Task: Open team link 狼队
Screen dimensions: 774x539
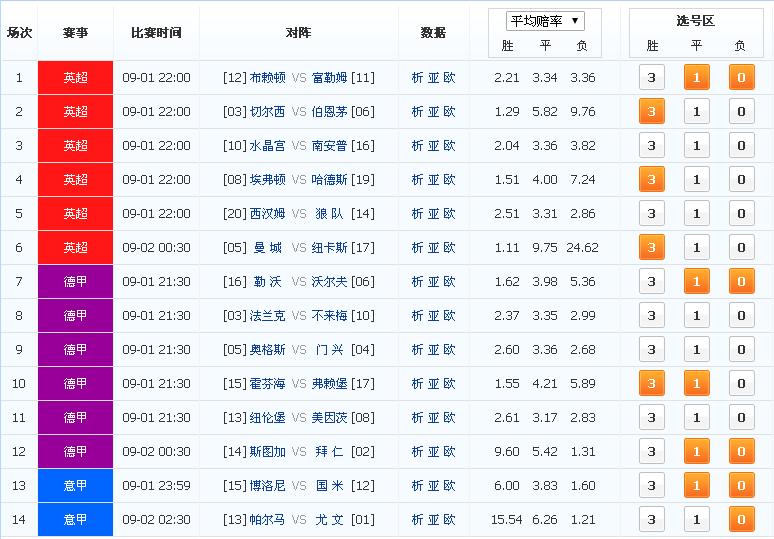Action: 329,214
